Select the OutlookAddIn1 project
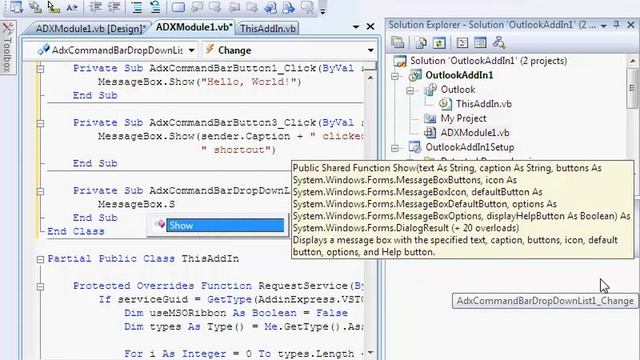The image size is (640, 360). pos(459,75)
